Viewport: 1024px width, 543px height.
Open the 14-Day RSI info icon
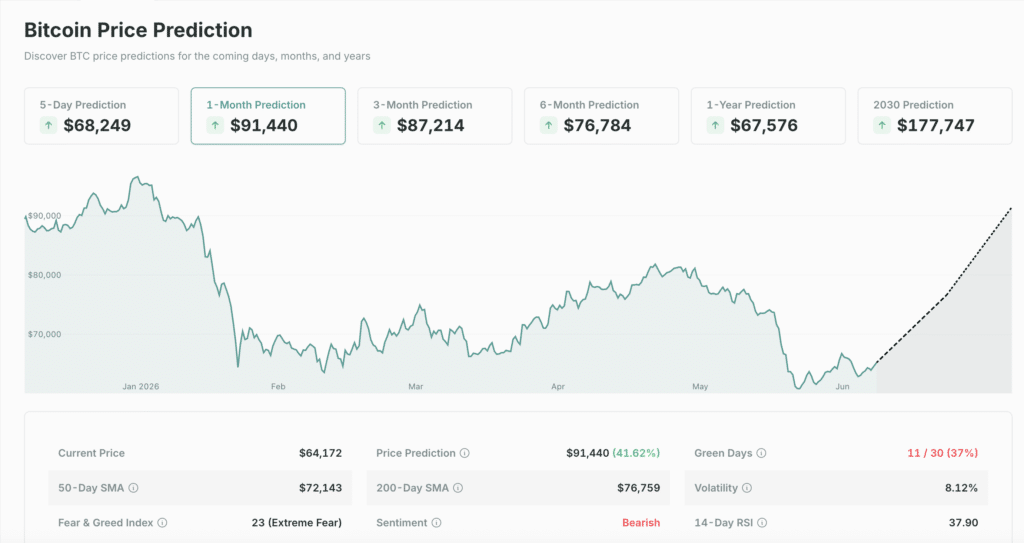coord(762,523)
